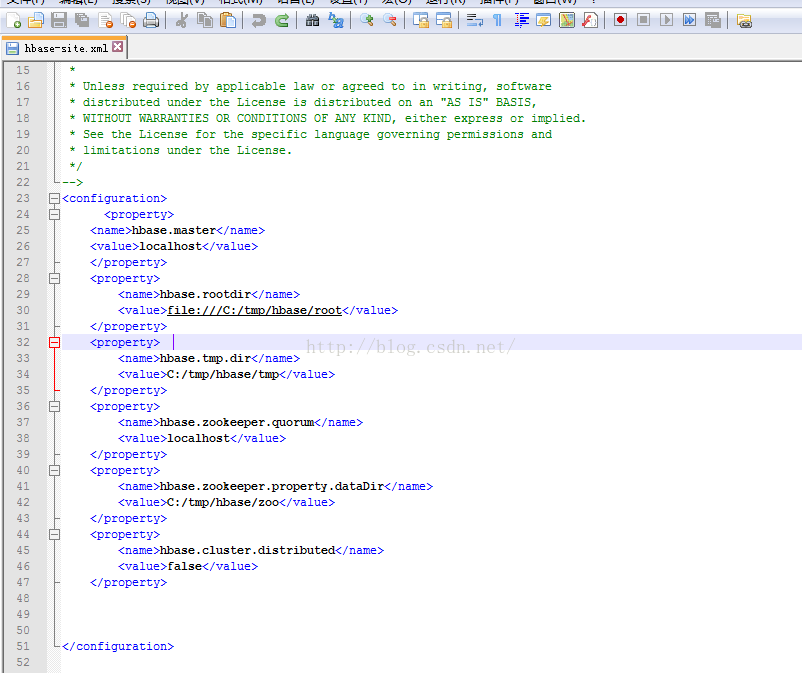Click the folder workspace icon at toolbar end
The width and height of the screenshot is (802, 673).
pos(744,20)
